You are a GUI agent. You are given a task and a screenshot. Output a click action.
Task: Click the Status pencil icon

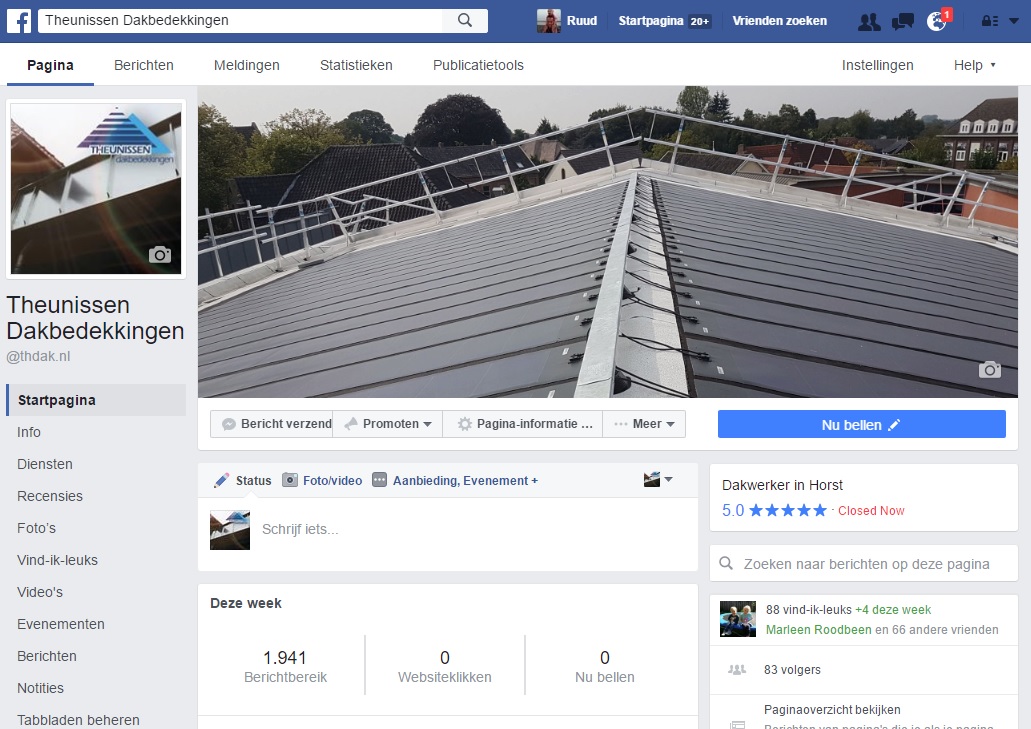pos(222,481)
